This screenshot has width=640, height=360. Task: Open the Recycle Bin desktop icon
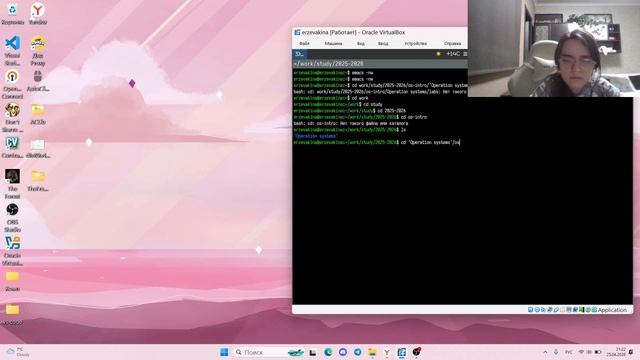point(13,13)
